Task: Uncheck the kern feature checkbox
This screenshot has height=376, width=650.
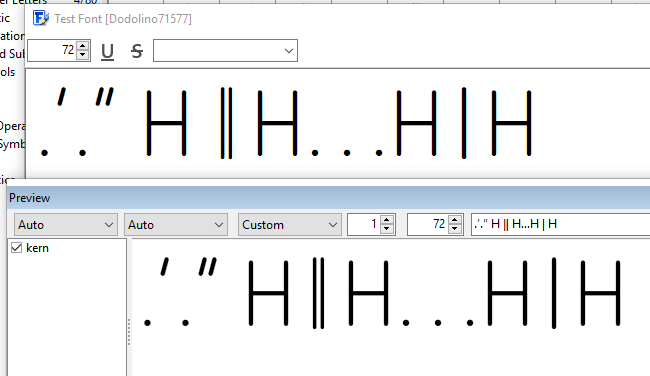Action: click(16, 248)
